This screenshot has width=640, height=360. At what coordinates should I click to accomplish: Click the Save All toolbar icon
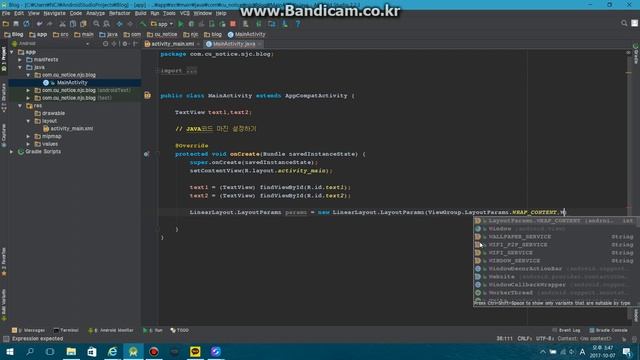pyautogui.click(x=16, y=24)
